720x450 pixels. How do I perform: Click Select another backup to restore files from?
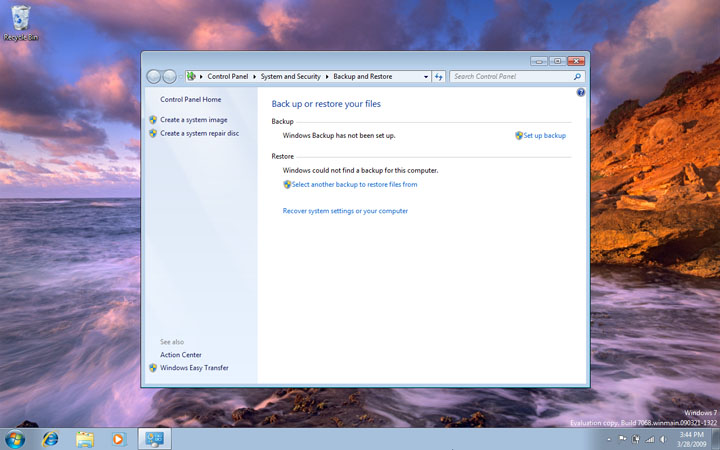tap(354, 184)
